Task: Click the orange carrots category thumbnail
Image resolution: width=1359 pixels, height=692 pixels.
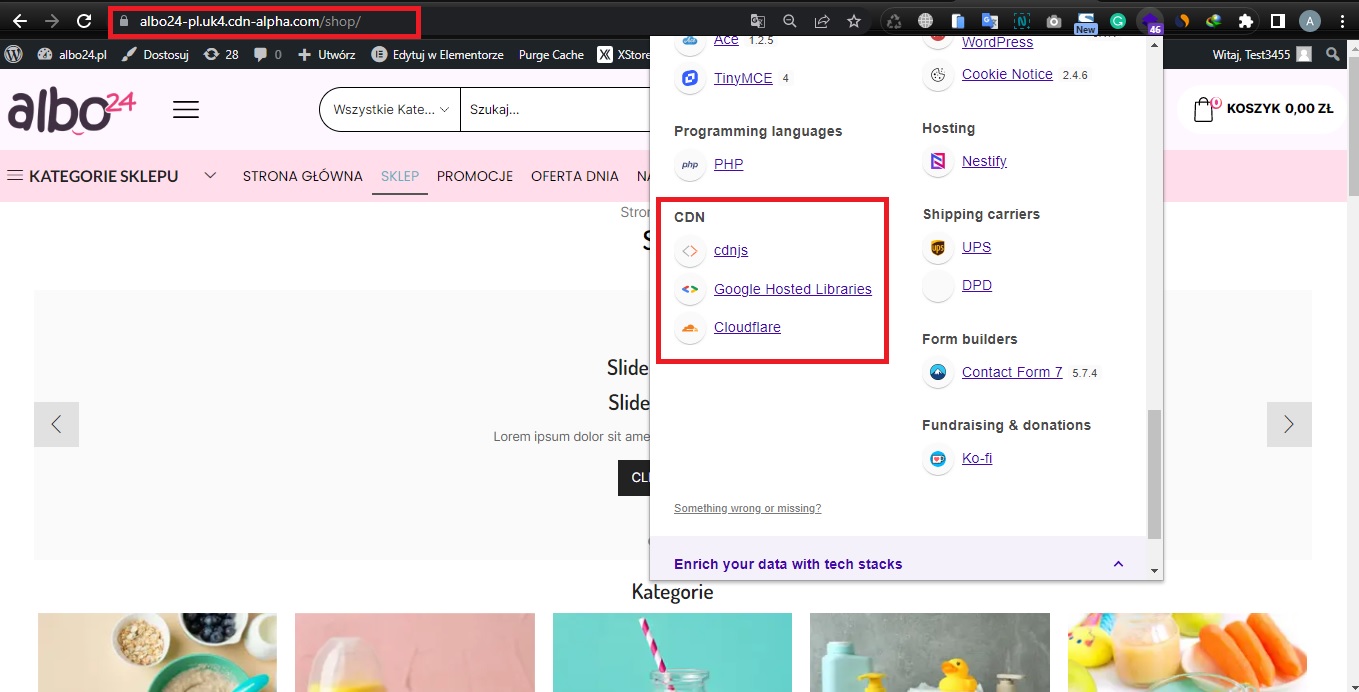Action: 1187,653
